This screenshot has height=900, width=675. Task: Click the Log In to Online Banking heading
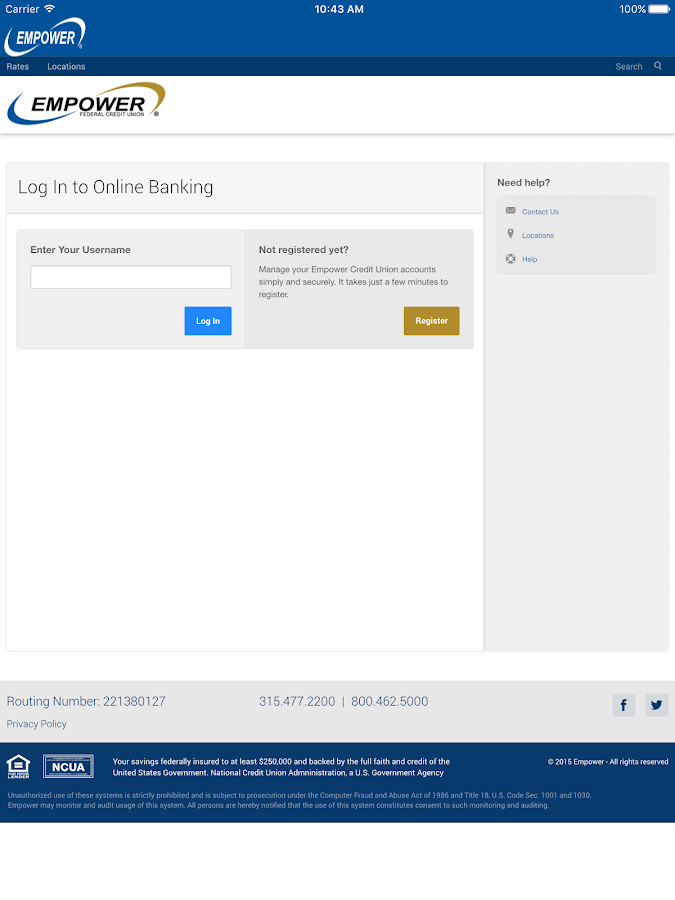(x=115, y=187)
